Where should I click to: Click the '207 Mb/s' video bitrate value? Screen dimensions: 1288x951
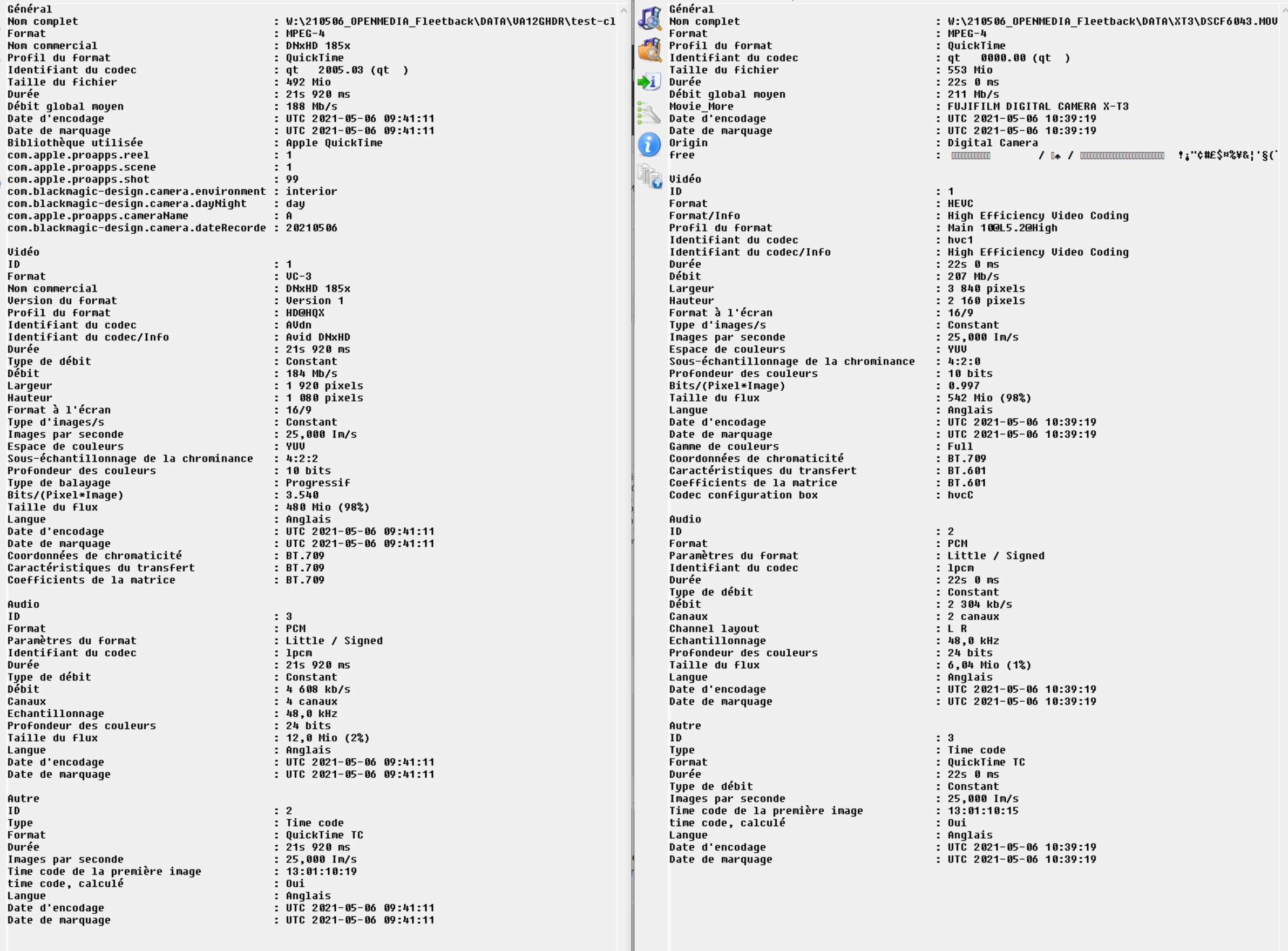click(x=974, y=276)
